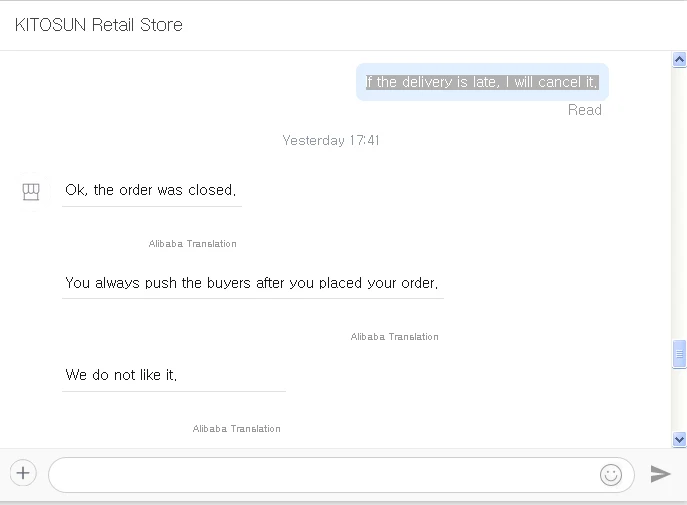This screenshot has width=687, height=505.
Task: Click scrollbar track above the thumb
Action: (680, 200)
